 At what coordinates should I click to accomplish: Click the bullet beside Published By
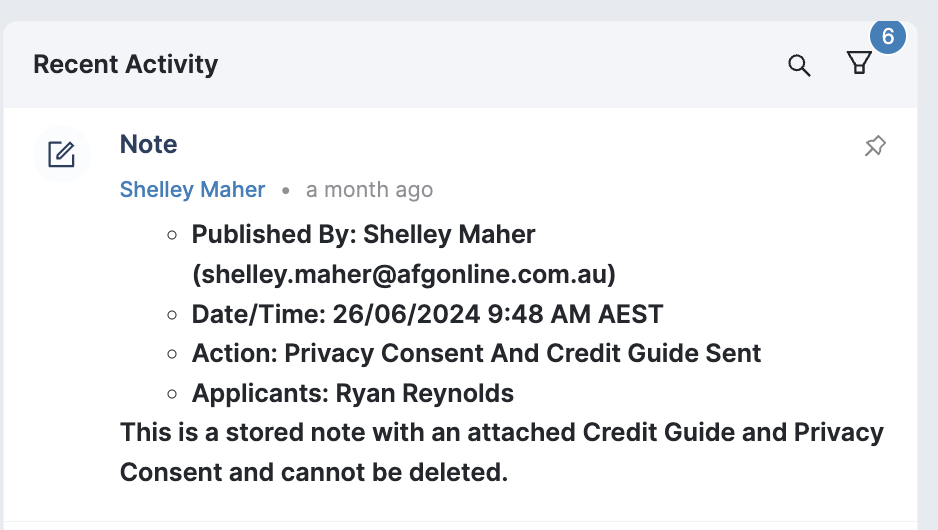tap(172, 235)
